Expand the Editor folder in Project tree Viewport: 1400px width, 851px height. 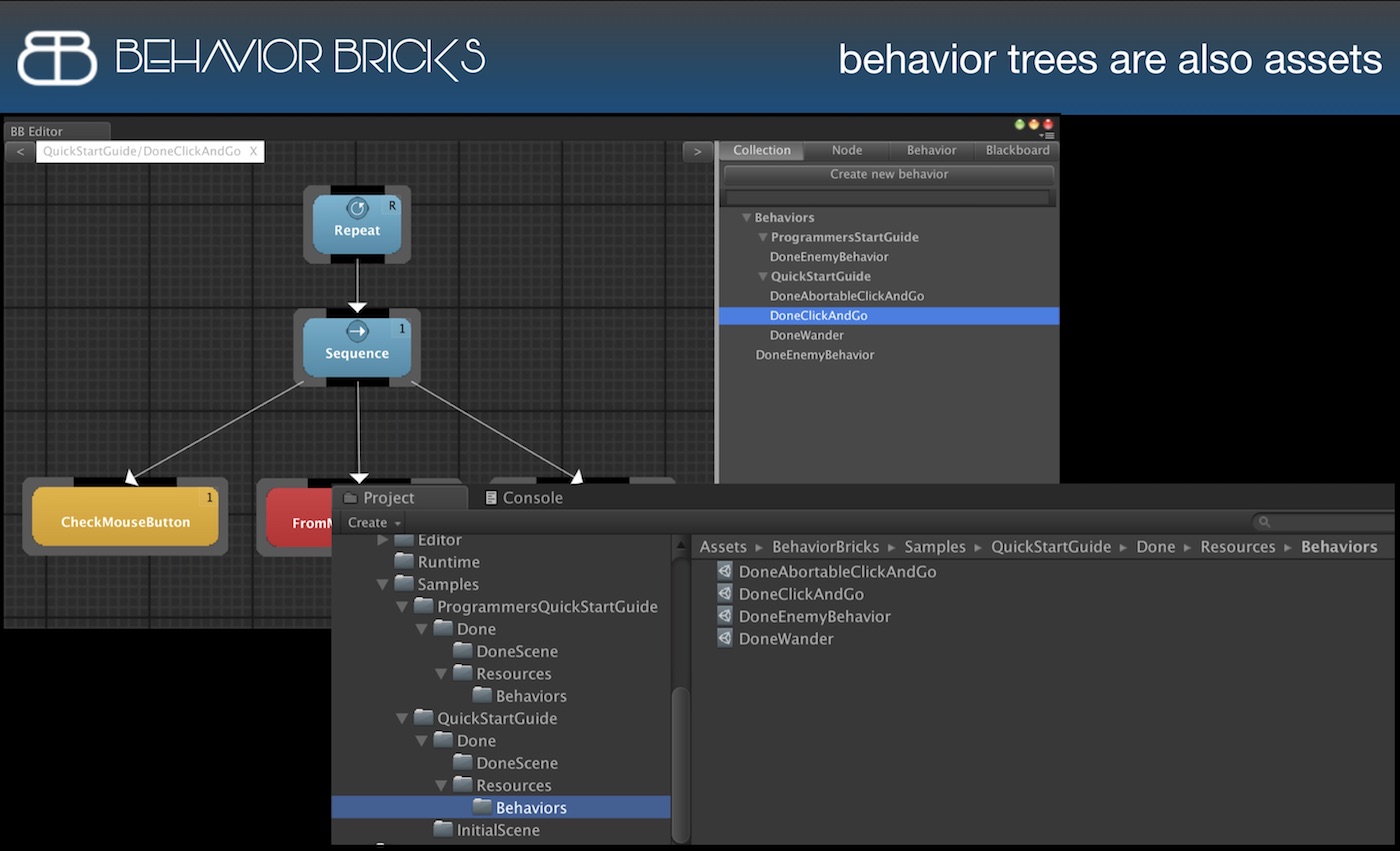(382, 540)
